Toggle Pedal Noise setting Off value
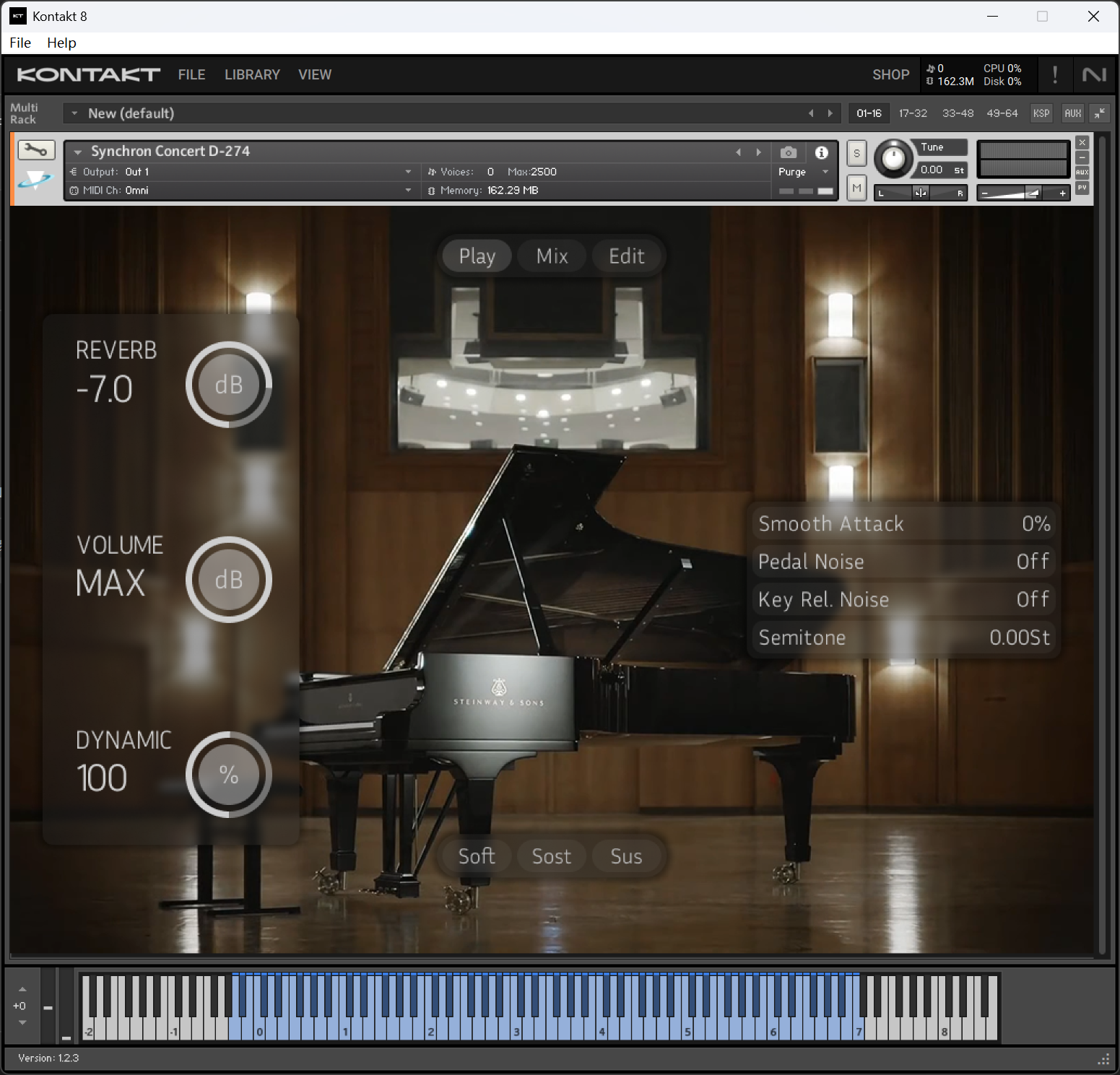This screenshot has height=1075, width=1120. 1033,562
